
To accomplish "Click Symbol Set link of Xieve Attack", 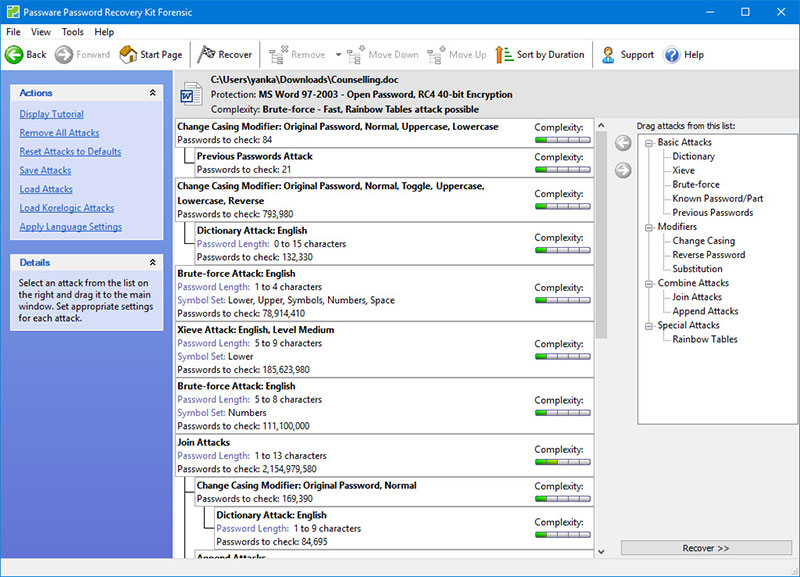I will click(x=201, y=357).
